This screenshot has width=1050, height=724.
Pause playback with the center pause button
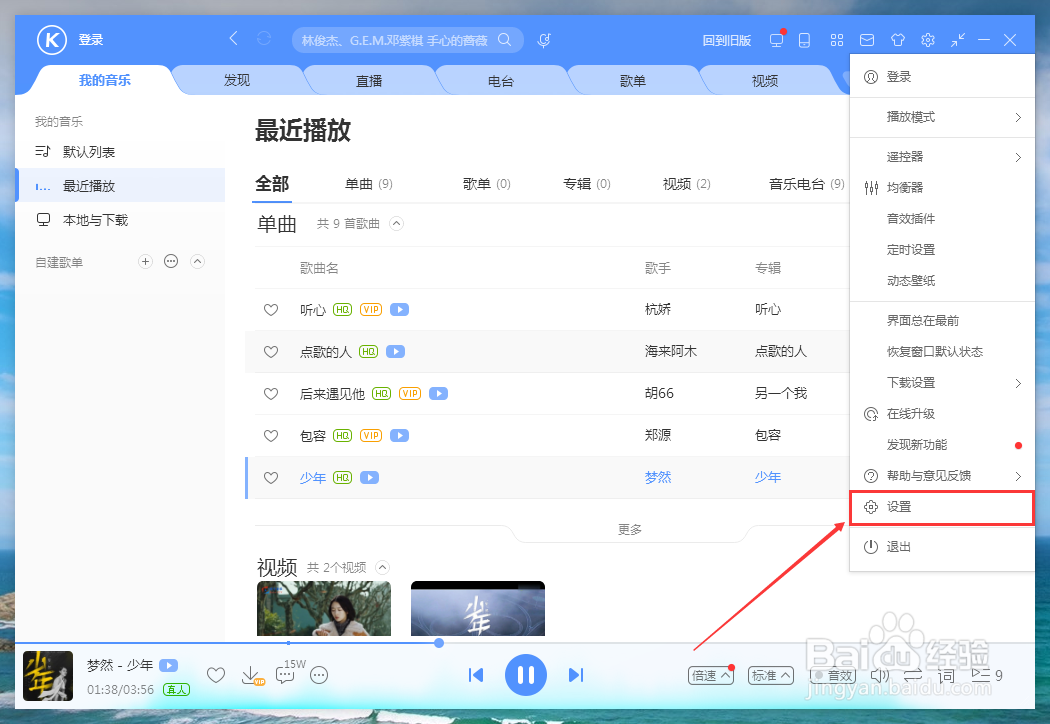click(x=525, y=675)
